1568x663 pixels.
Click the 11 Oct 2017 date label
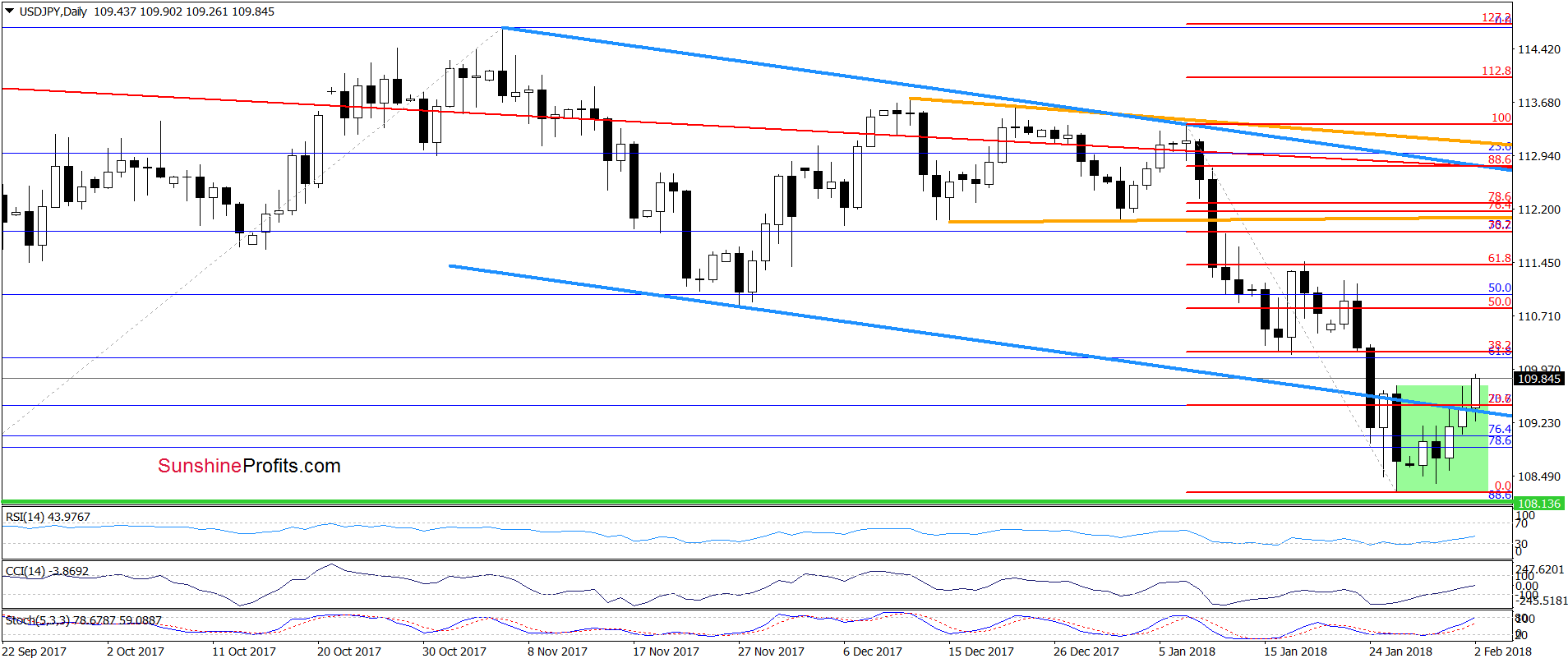244,651
